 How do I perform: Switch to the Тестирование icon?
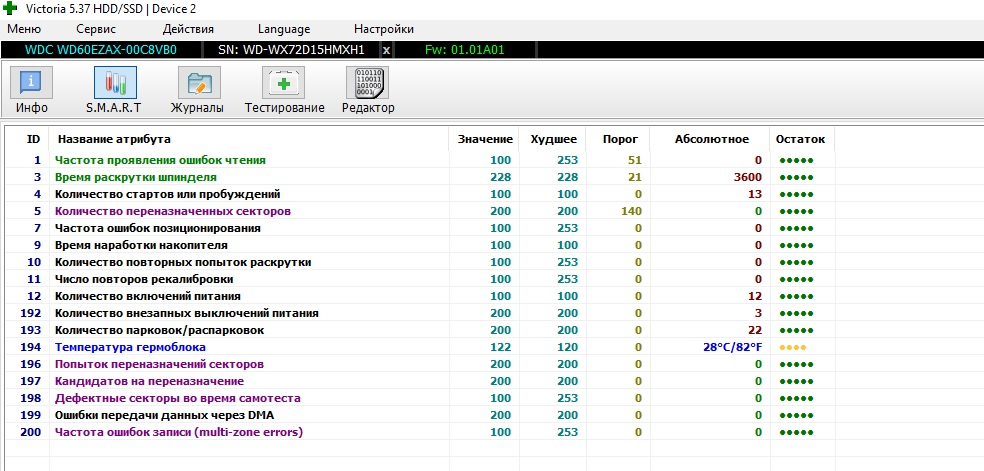284,83
